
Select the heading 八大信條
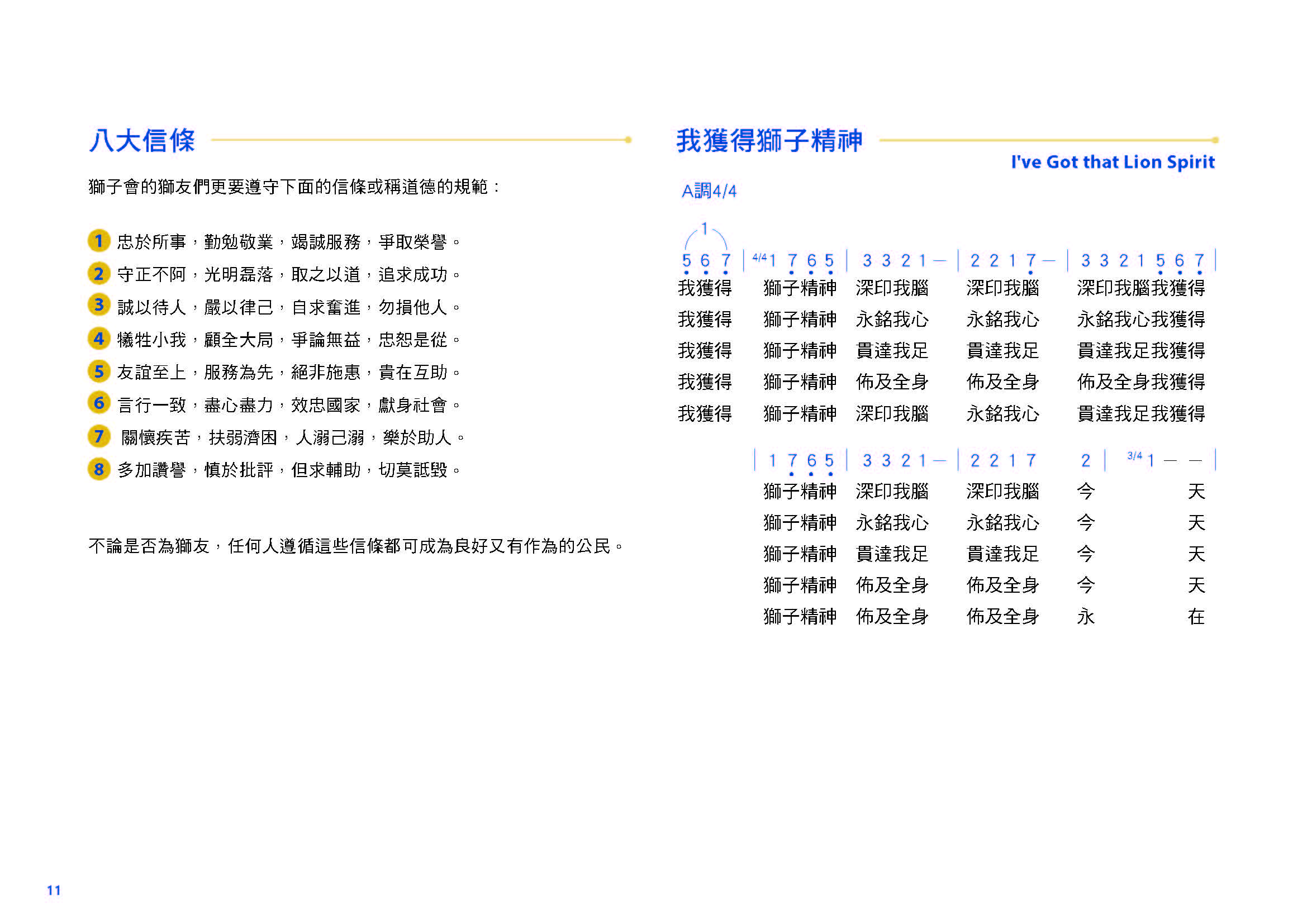[x=142, y=141]
